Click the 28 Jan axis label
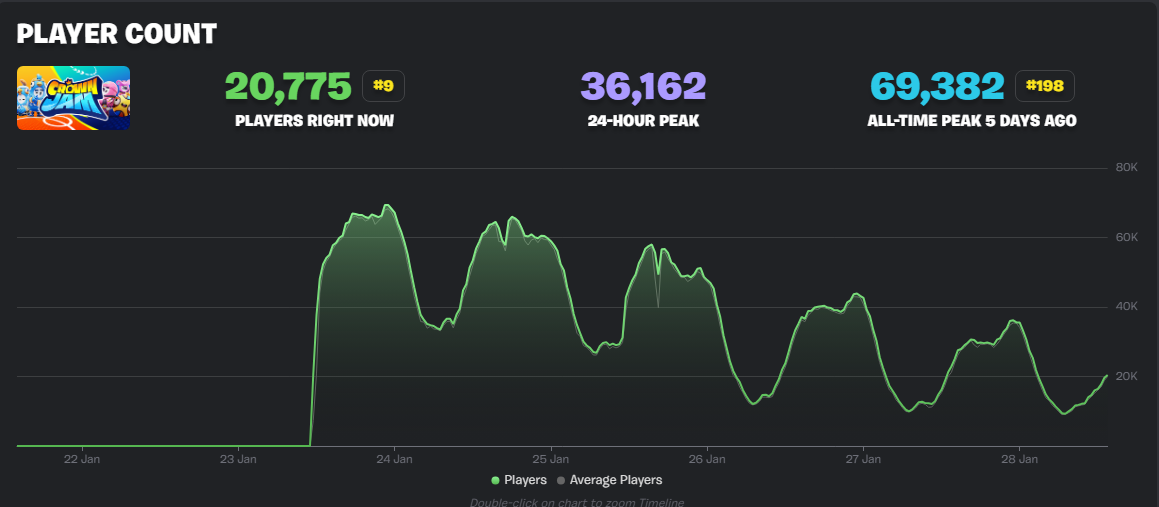 [x=1020, y=459]
